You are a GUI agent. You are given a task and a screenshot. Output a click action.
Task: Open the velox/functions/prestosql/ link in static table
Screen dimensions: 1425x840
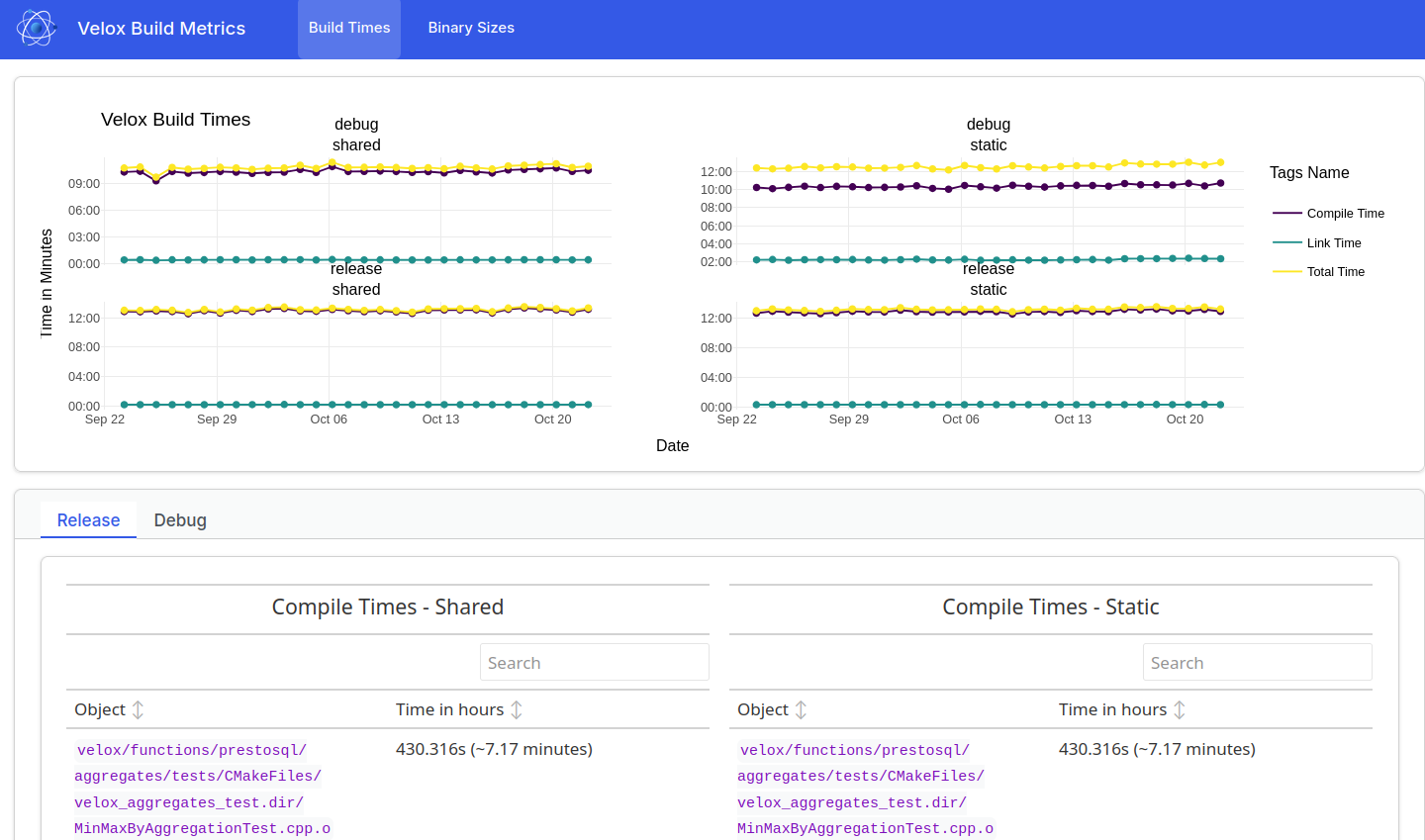854,749
